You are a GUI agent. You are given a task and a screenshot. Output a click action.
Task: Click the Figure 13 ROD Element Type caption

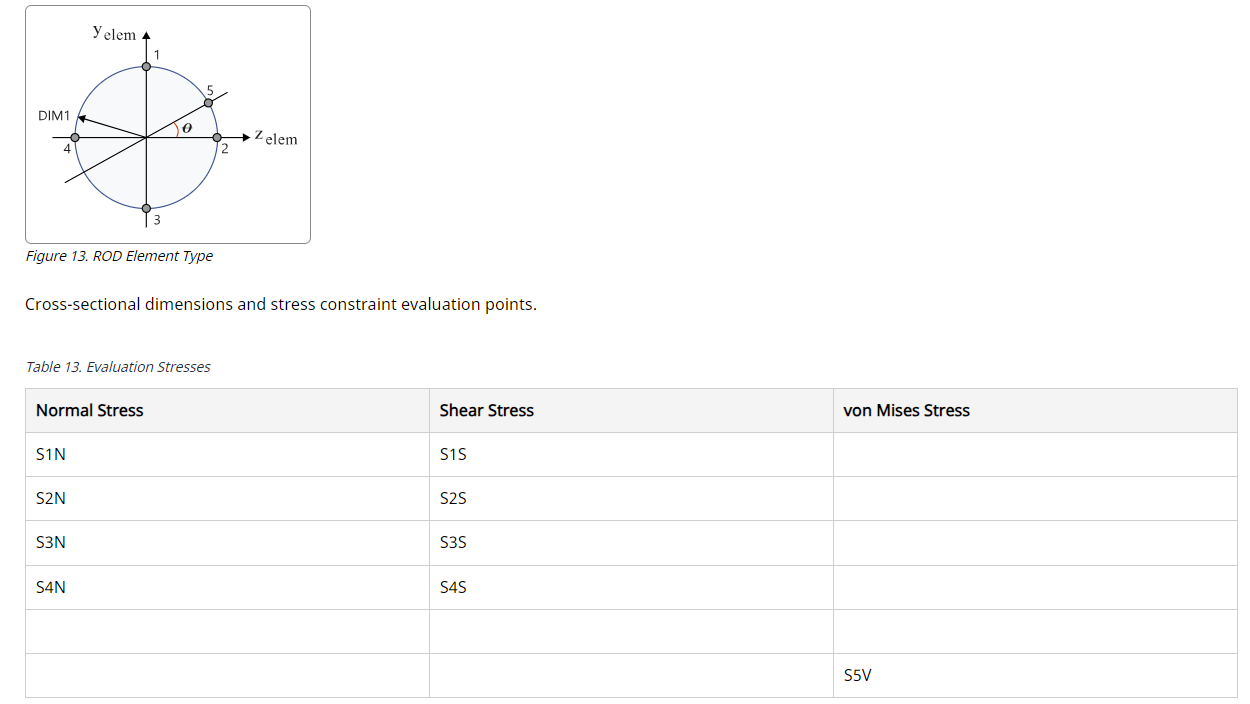[x=119, y=256]
